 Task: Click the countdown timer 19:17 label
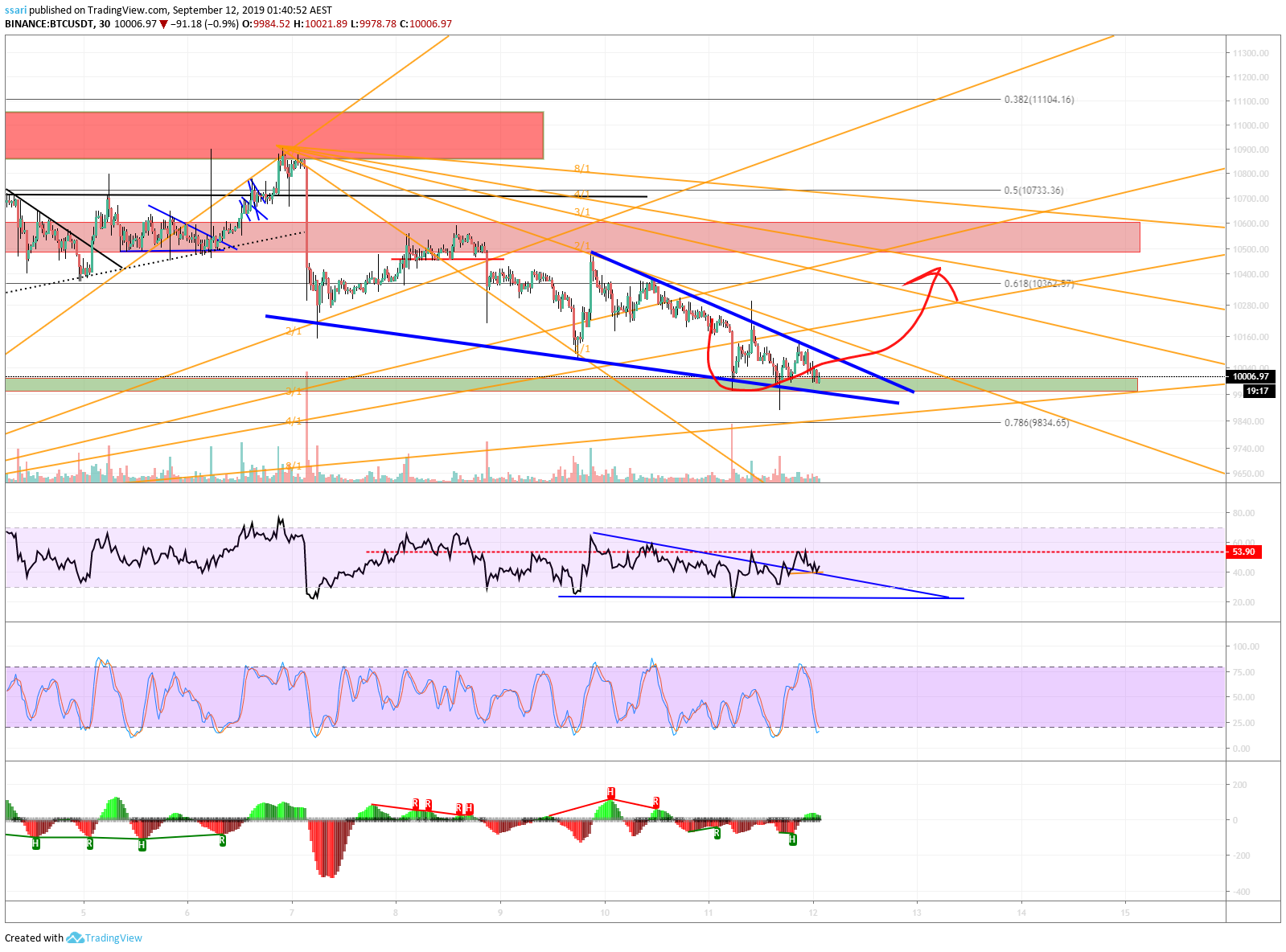[1257, 391]
